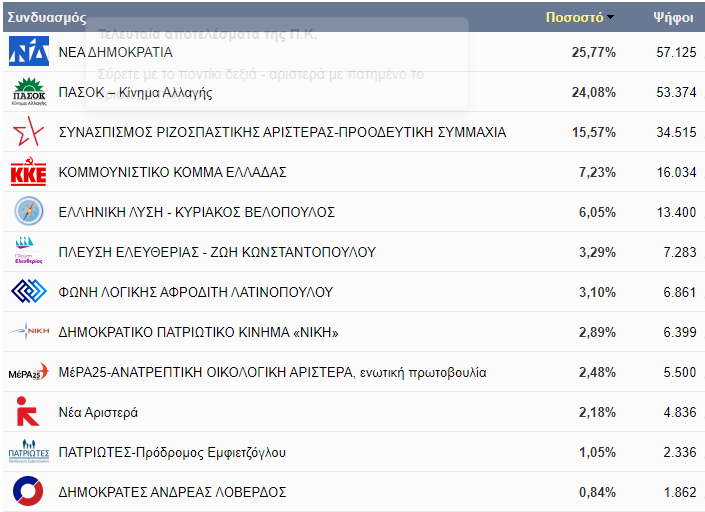Click the 2,18% percentage value
The height and width of the screenshot is (512, 705).
[597, 413]
